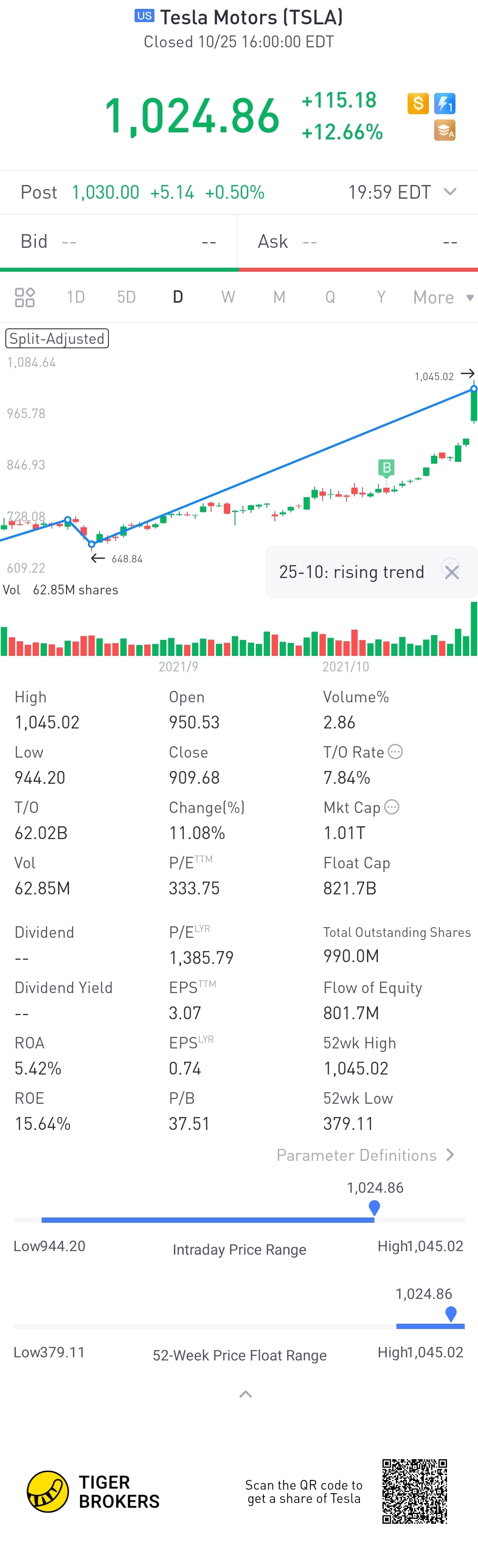This screenshot has width=478, height=1568.
Task: Tap the Ask price panel
Action: pos(358,242)
